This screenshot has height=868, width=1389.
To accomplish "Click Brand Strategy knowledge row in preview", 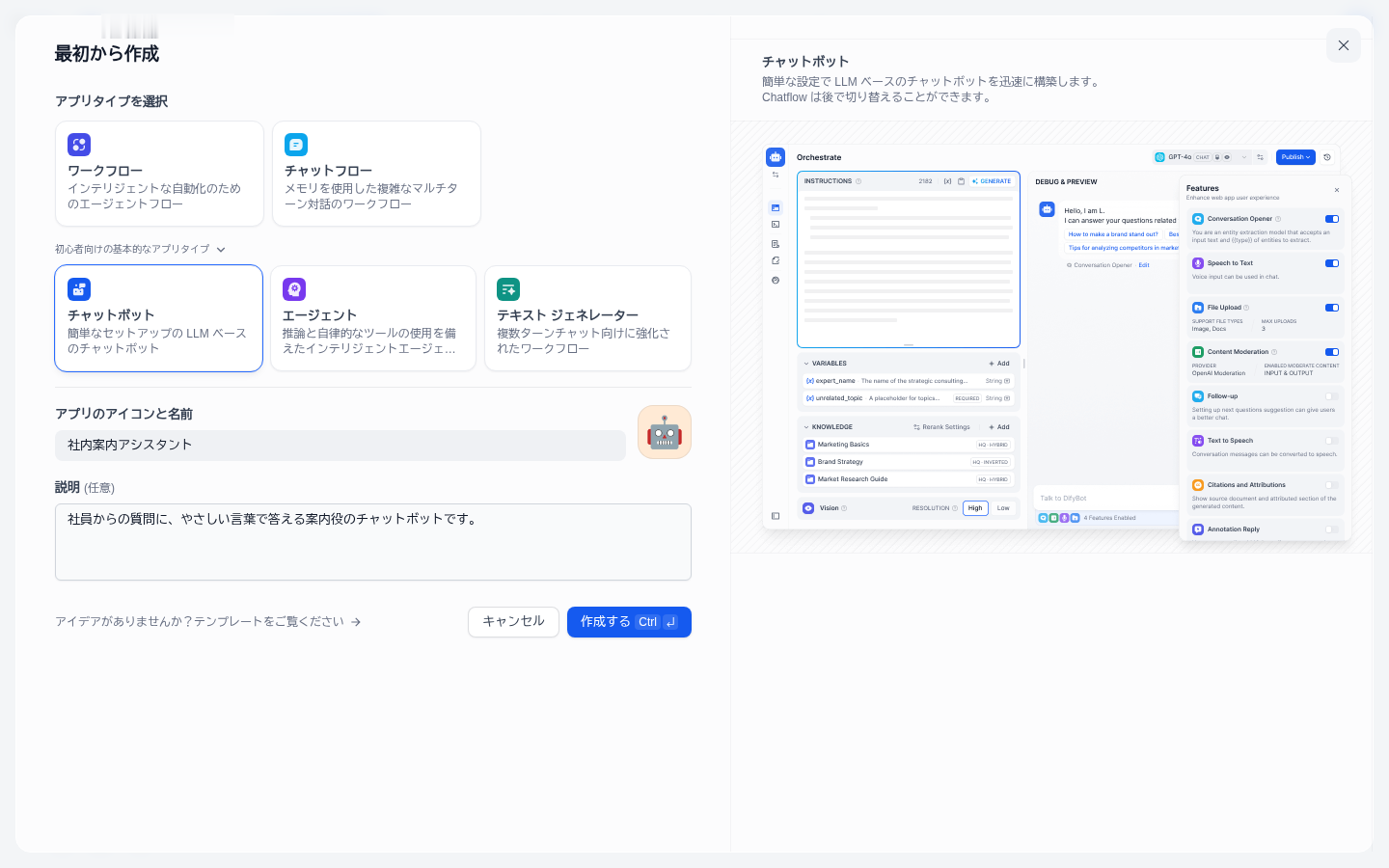I will tap(908, 462).
